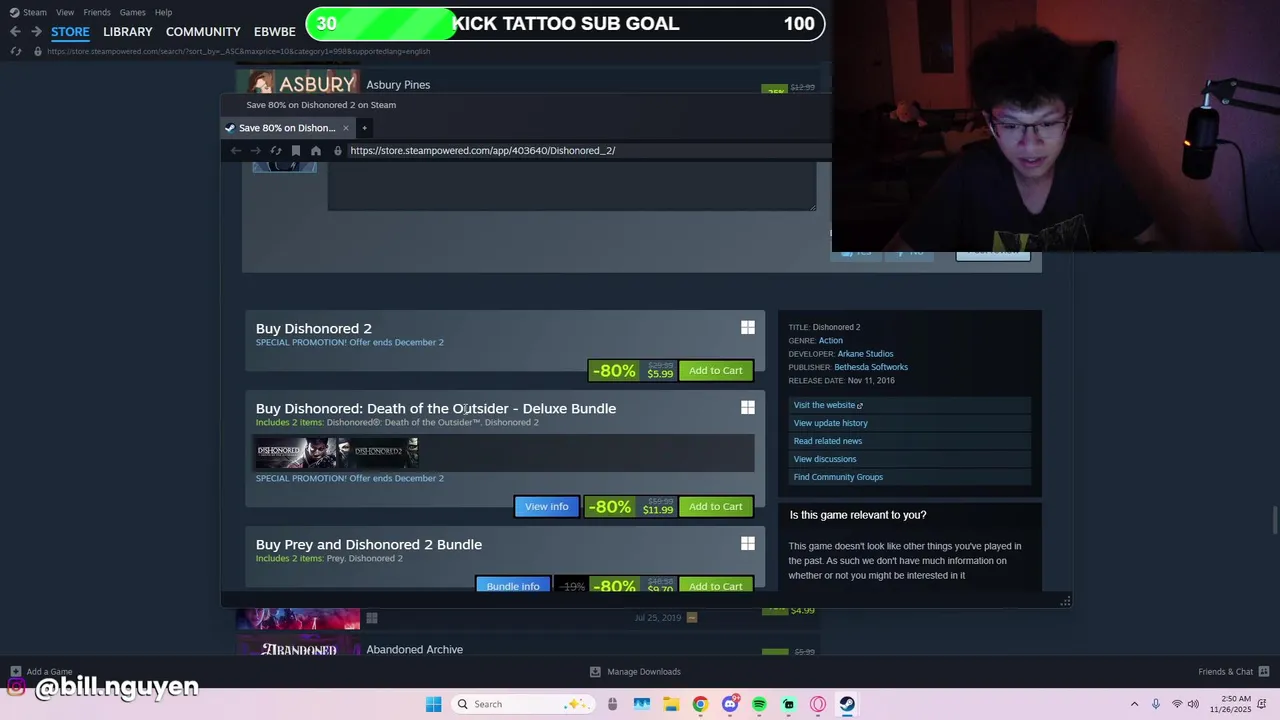Click the volume icon in system tray

point(1193,704)
